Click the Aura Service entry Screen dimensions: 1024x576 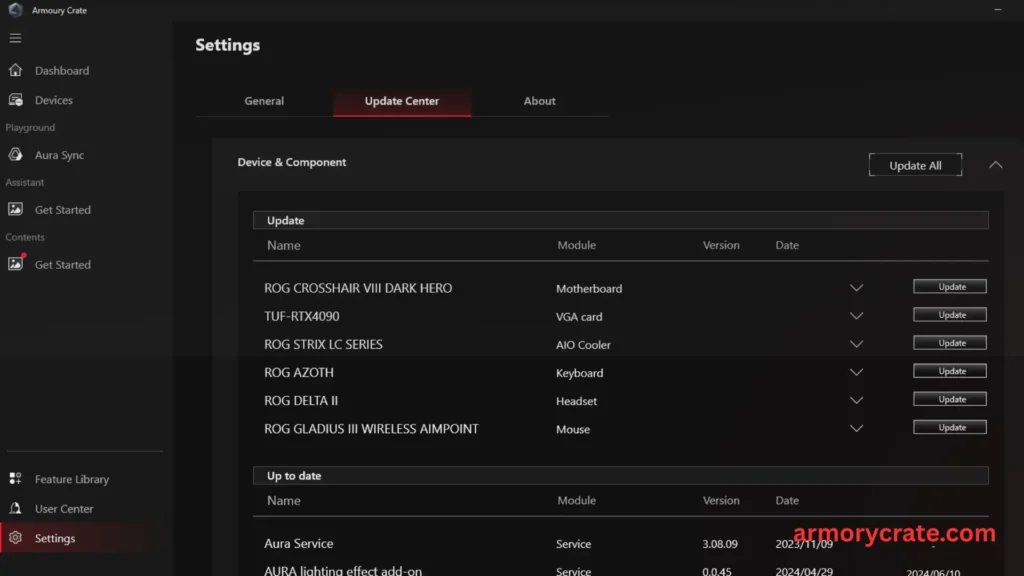(x=298, y=543)
